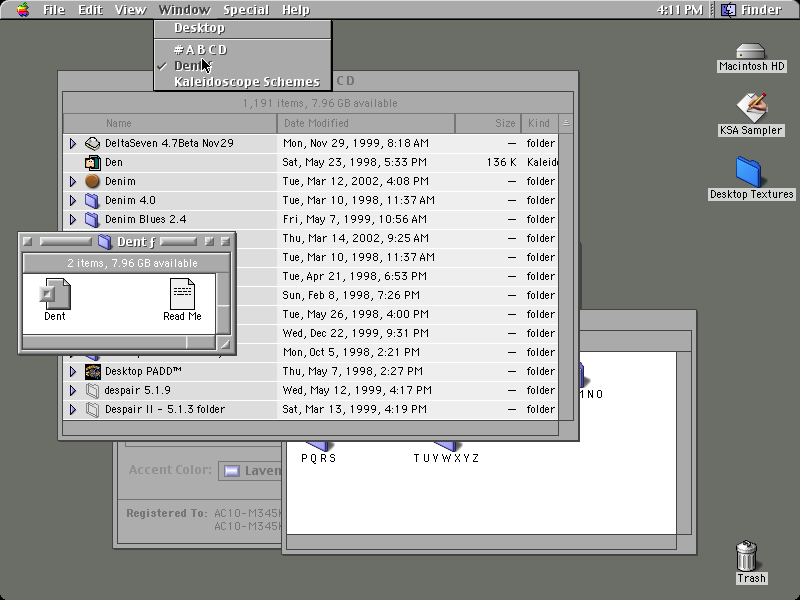Click the 1,191 items status header text

point(320,103)
